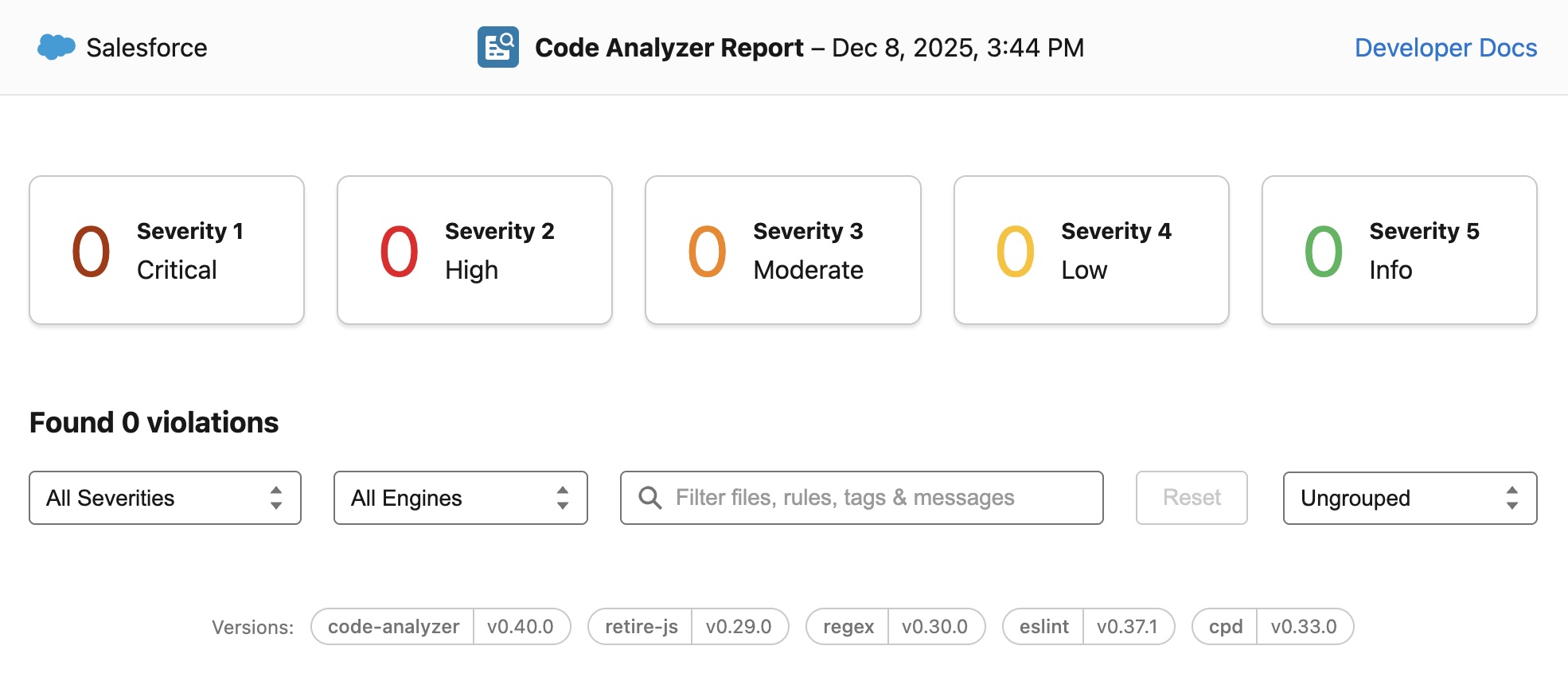1568x677 pixels.
Task: Click the regex v0.30.0 version badge
Action: pyautogui.click(x=895, y=627)
